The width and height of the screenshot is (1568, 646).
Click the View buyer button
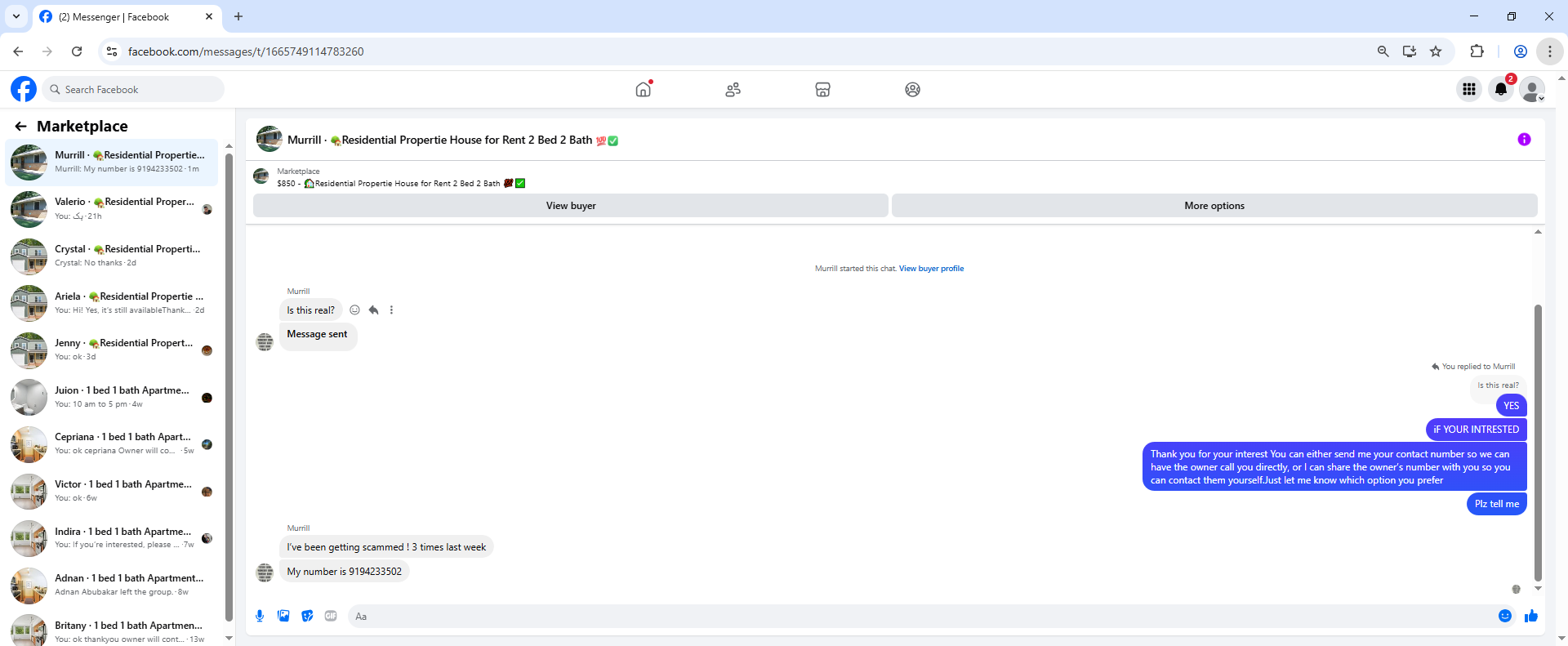tap(571, 206)
